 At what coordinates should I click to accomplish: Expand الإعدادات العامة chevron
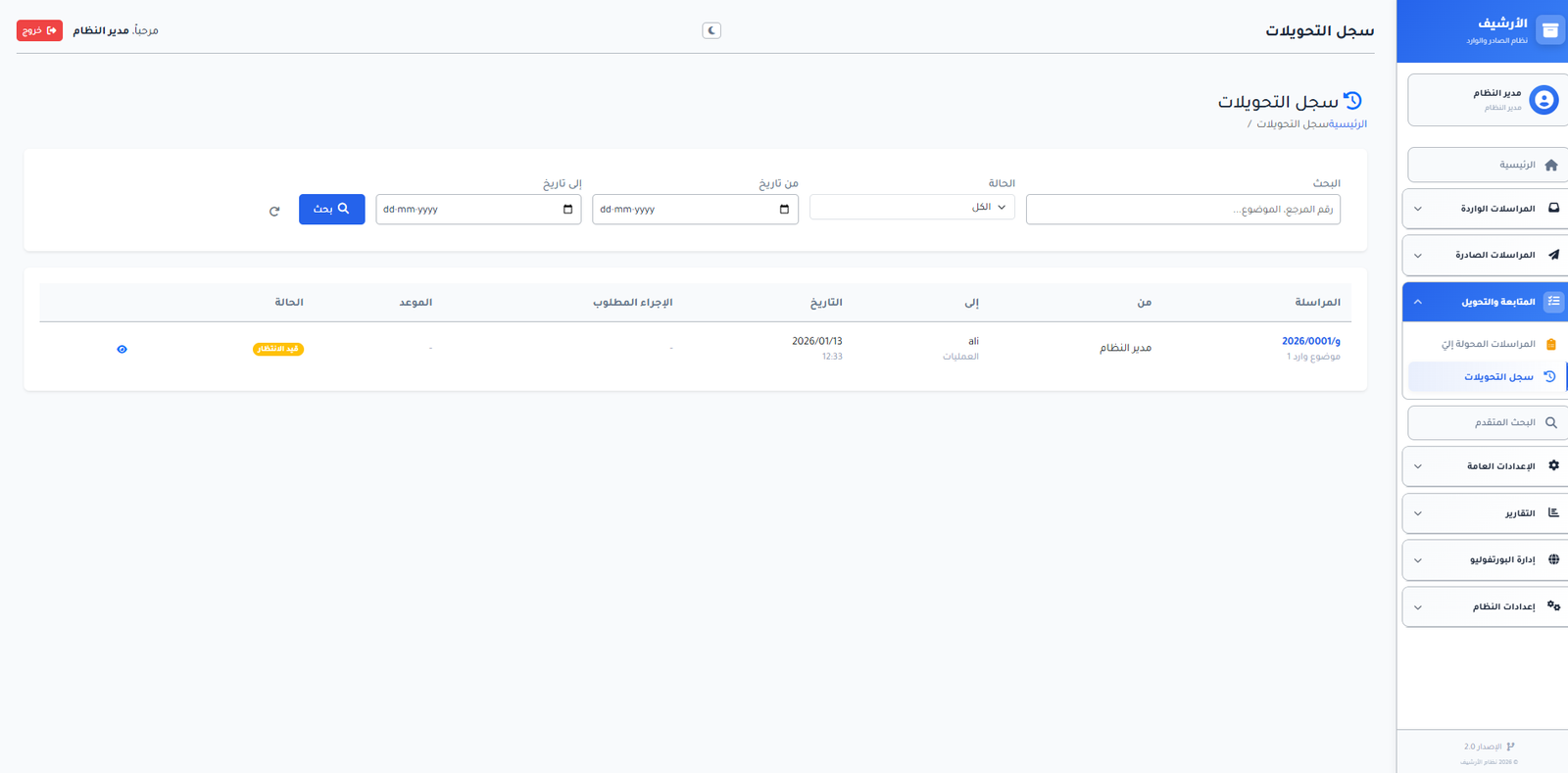click(1418, 466)
